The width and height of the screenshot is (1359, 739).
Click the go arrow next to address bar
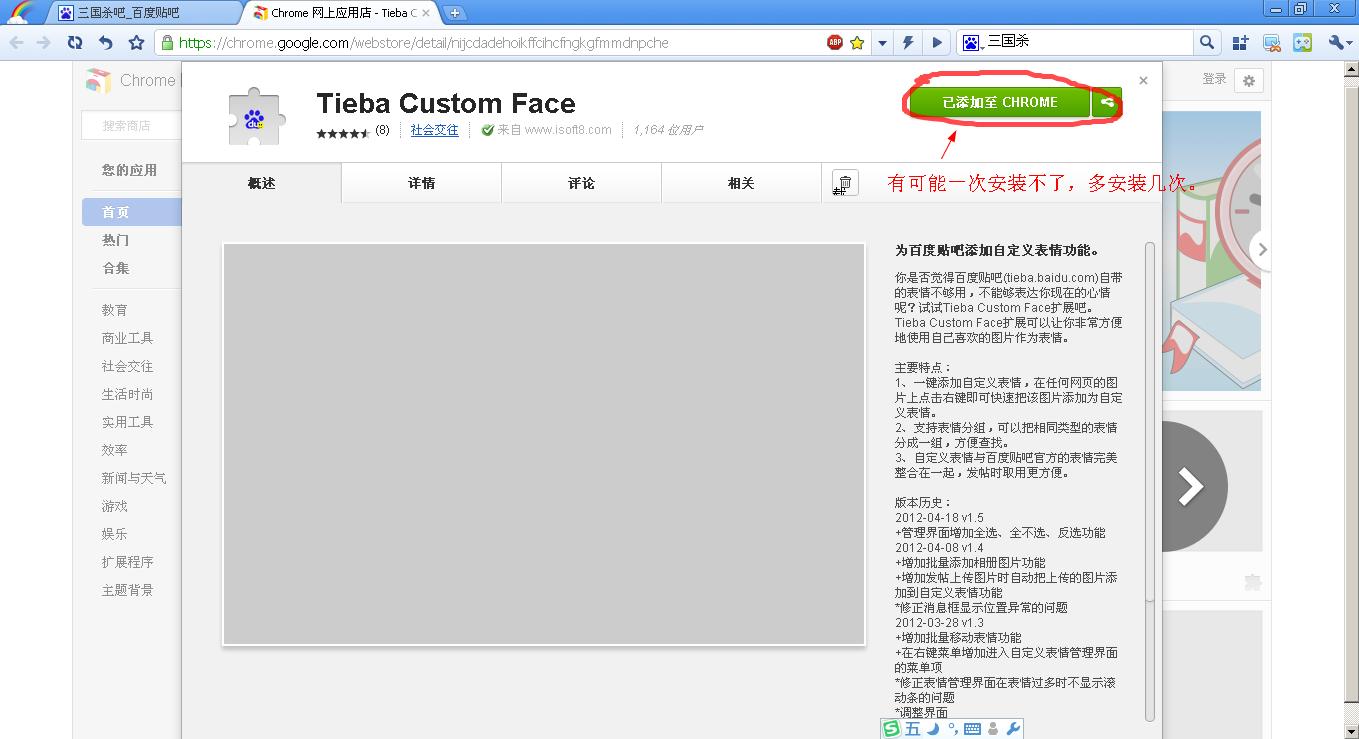click(x=937, y=42)
